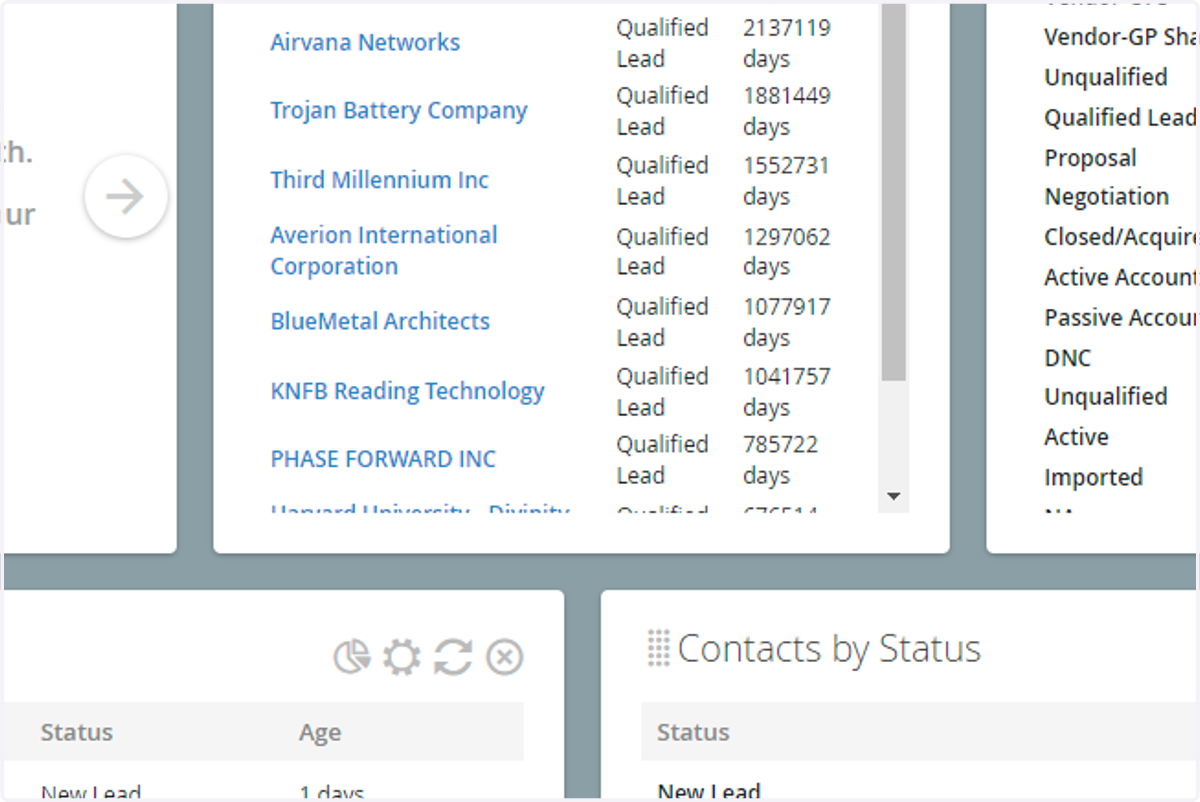The width and height of the screenshot is (1200, 802).
Task: Open dashlet settings gear icon
Action: coord(402,657)
